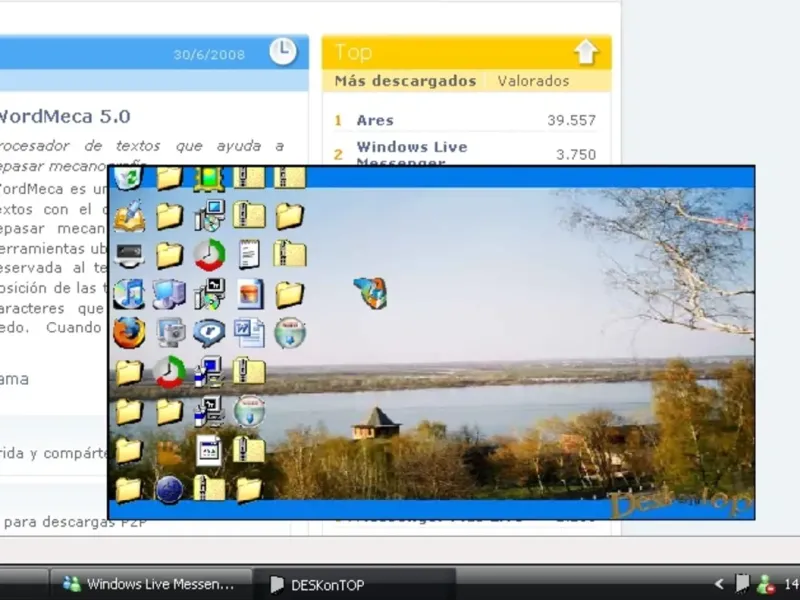Open clock icon beside the notepad document
This screenshot has height=600, width=800.
[x=209, y=255]
